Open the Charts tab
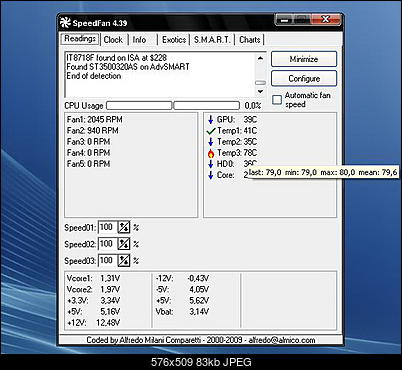 (249, 40)
